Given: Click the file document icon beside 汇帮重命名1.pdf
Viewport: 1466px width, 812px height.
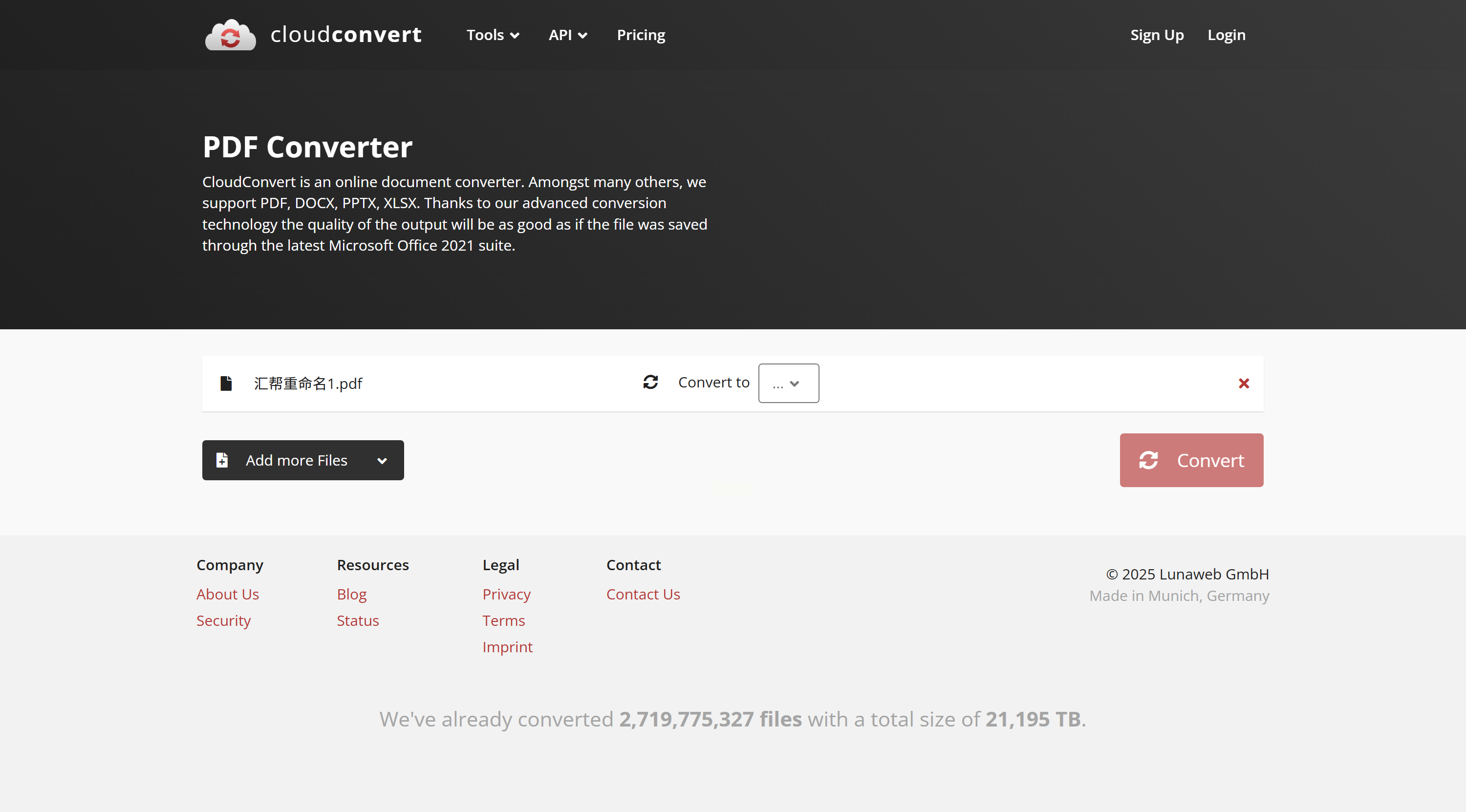Looking at the screenshot, I should (226, 383).
